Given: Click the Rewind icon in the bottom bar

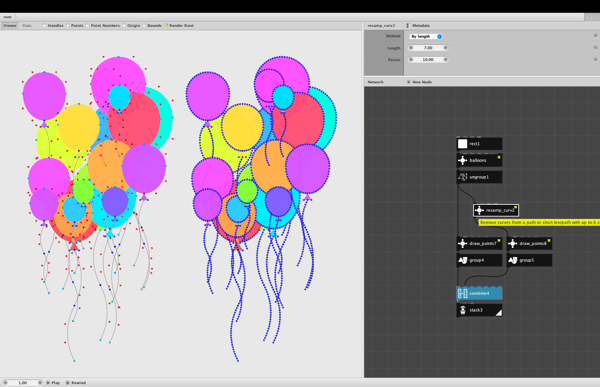Looking at the screenshot, I should [x=67, y=382].
